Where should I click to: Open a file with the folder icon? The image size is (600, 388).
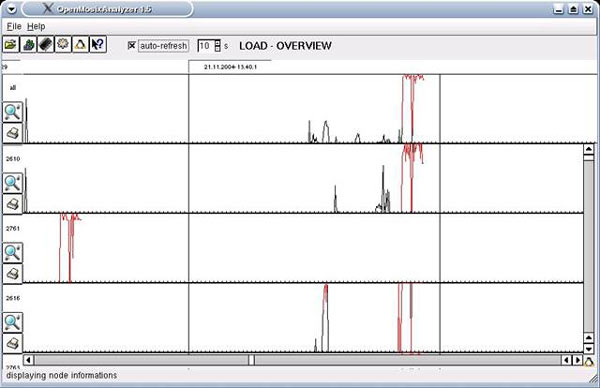11,45
